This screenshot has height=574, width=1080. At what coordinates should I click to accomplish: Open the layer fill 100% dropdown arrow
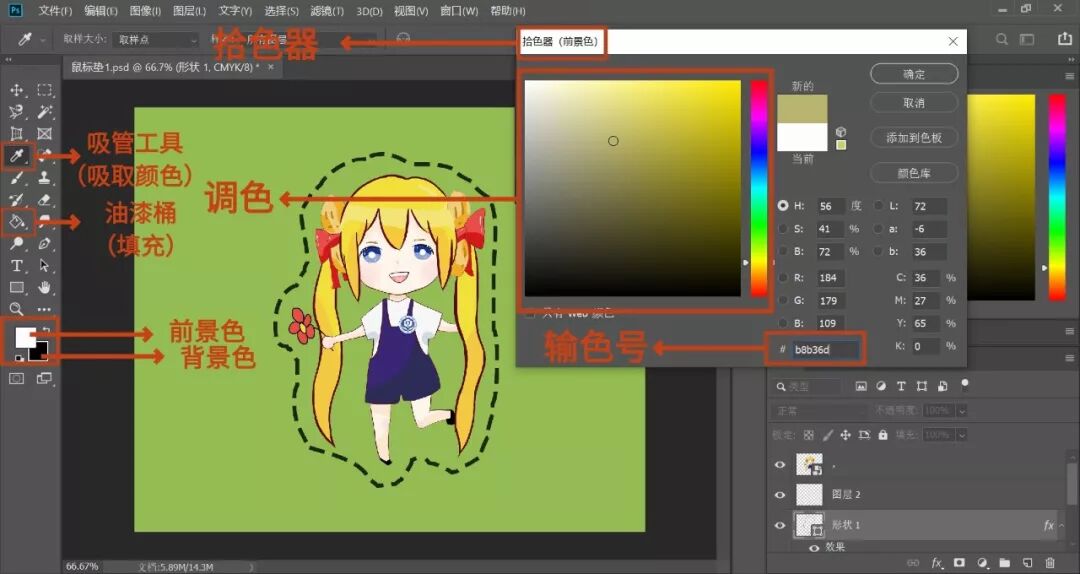click(x=962, y=435)
